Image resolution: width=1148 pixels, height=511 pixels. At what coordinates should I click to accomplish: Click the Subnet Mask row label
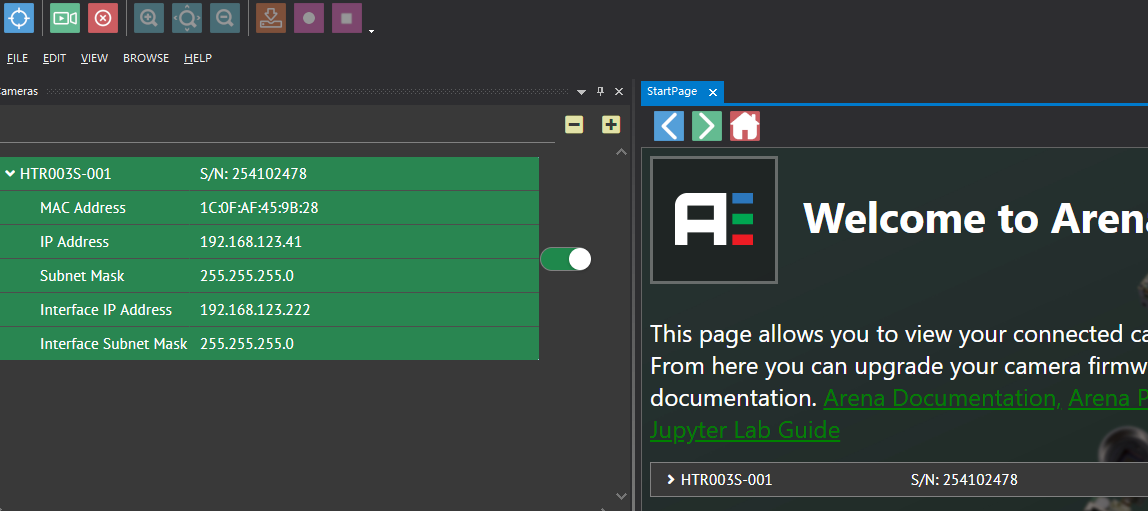[x=82, y=276]
